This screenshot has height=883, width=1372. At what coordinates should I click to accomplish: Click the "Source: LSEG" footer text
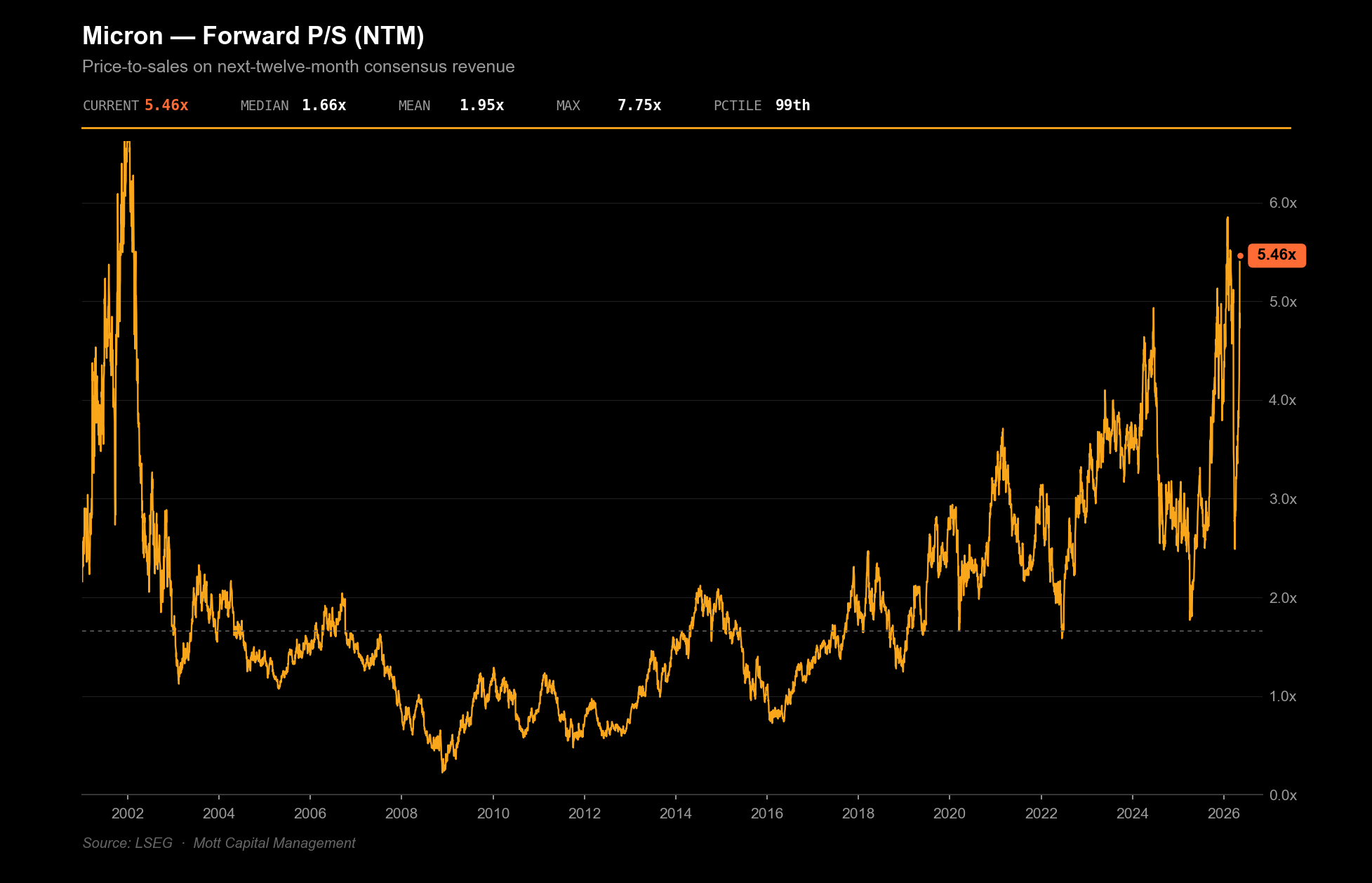click(128, 843)
